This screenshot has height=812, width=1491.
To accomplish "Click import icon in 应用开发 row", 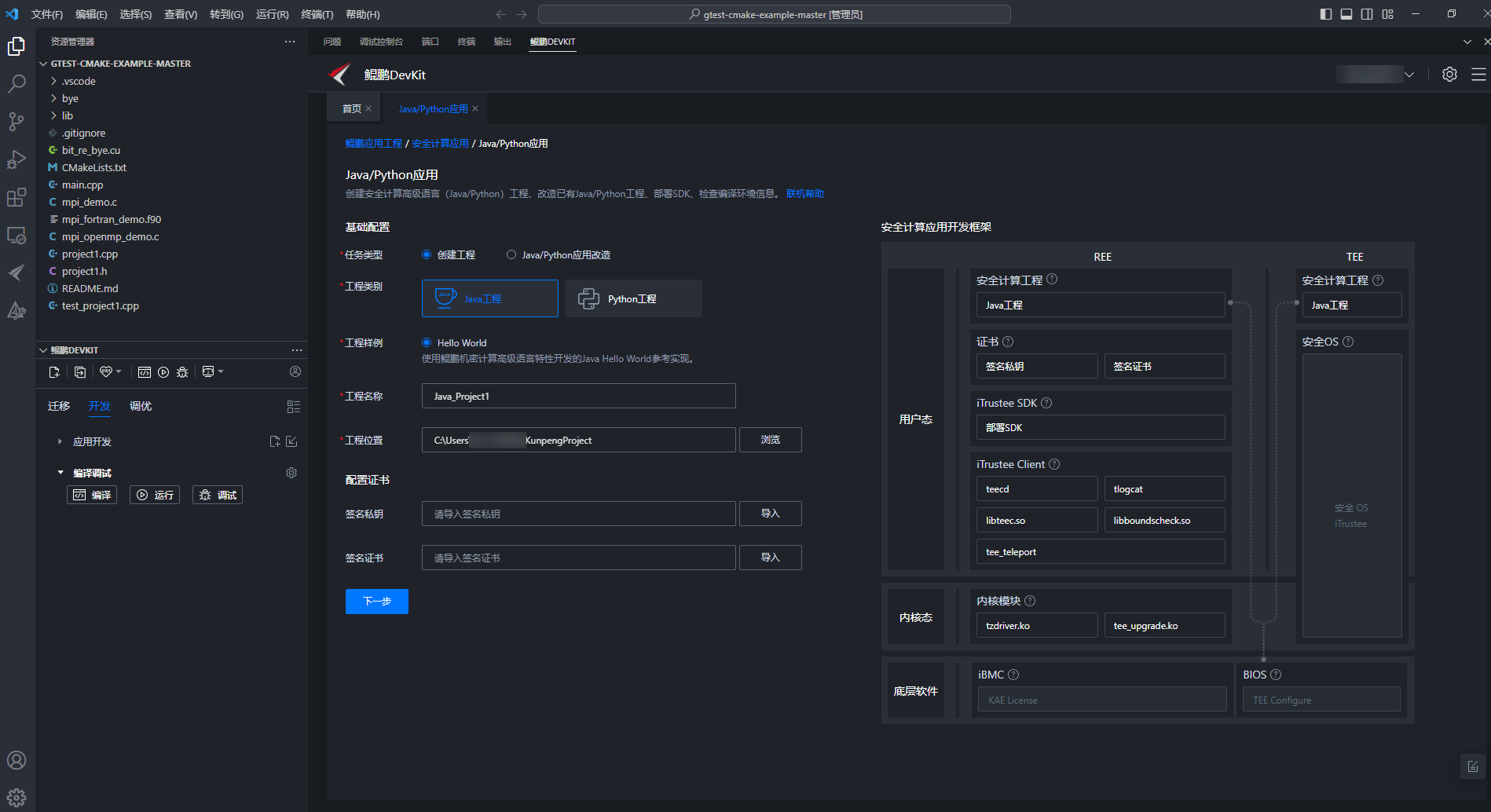I will click(291, 441).
